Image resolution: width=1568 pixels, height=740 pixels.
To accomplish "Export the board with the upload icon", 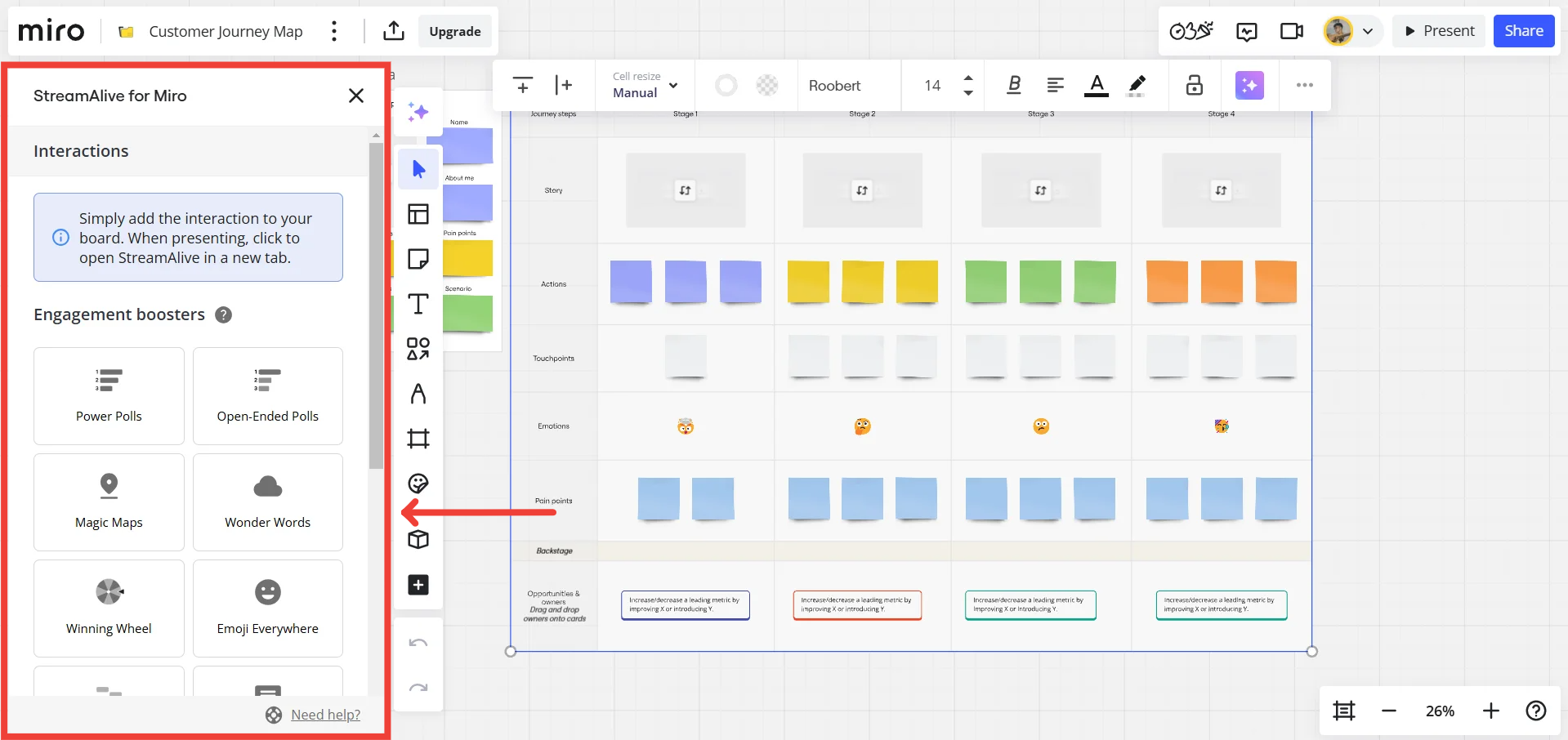I will point(394,31).
